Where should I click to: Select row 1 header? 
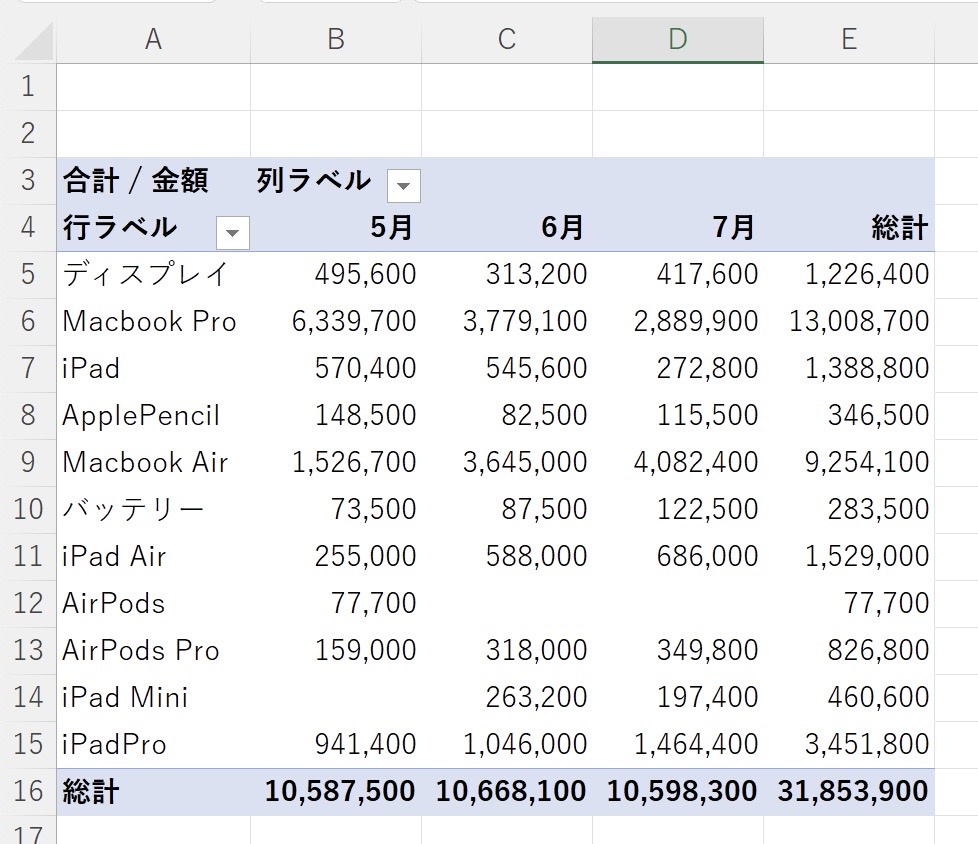click(x=28, y=87)
